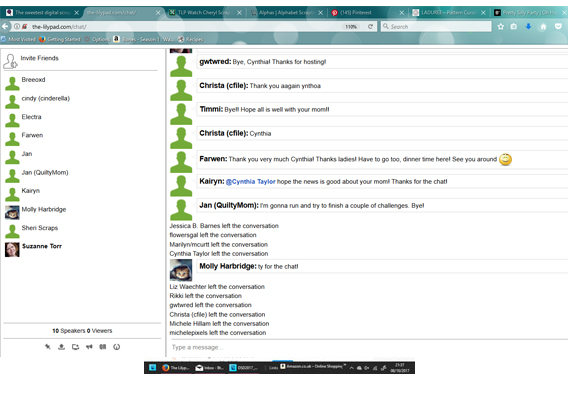The image size is (568, 393).
Task: Click the @Cynthia Taylor mention link
Action: point(251,182)
